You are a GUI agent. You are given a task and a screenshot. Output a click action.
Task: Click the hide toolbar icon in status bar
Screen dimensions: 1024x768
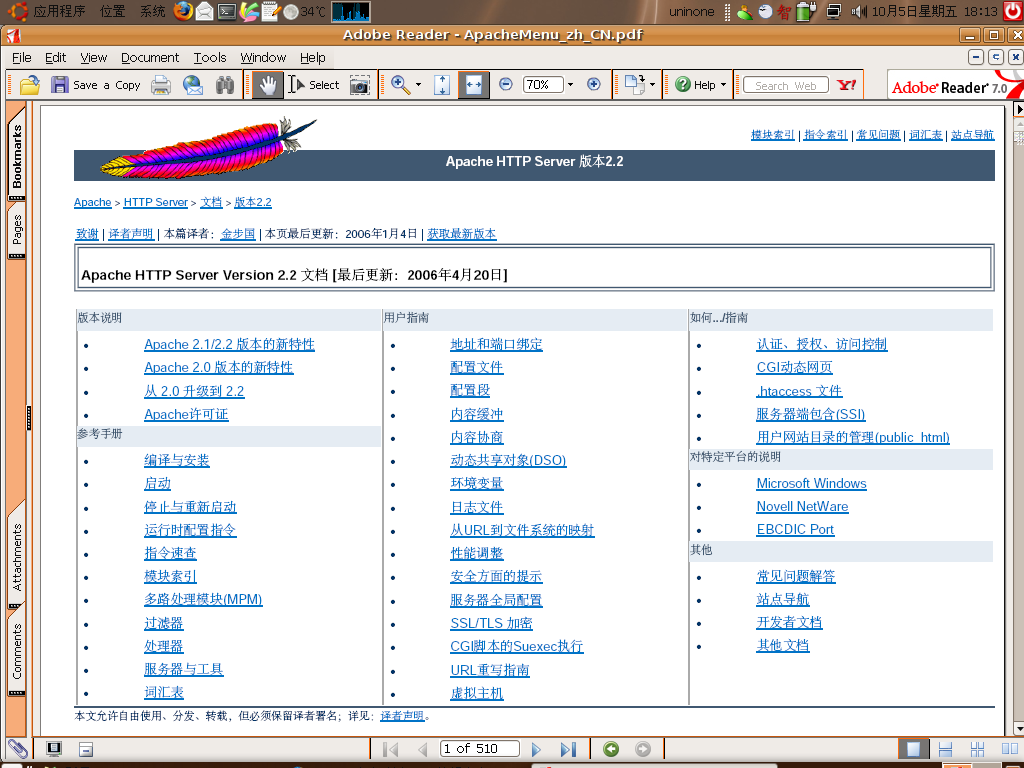tap(86, 749)
